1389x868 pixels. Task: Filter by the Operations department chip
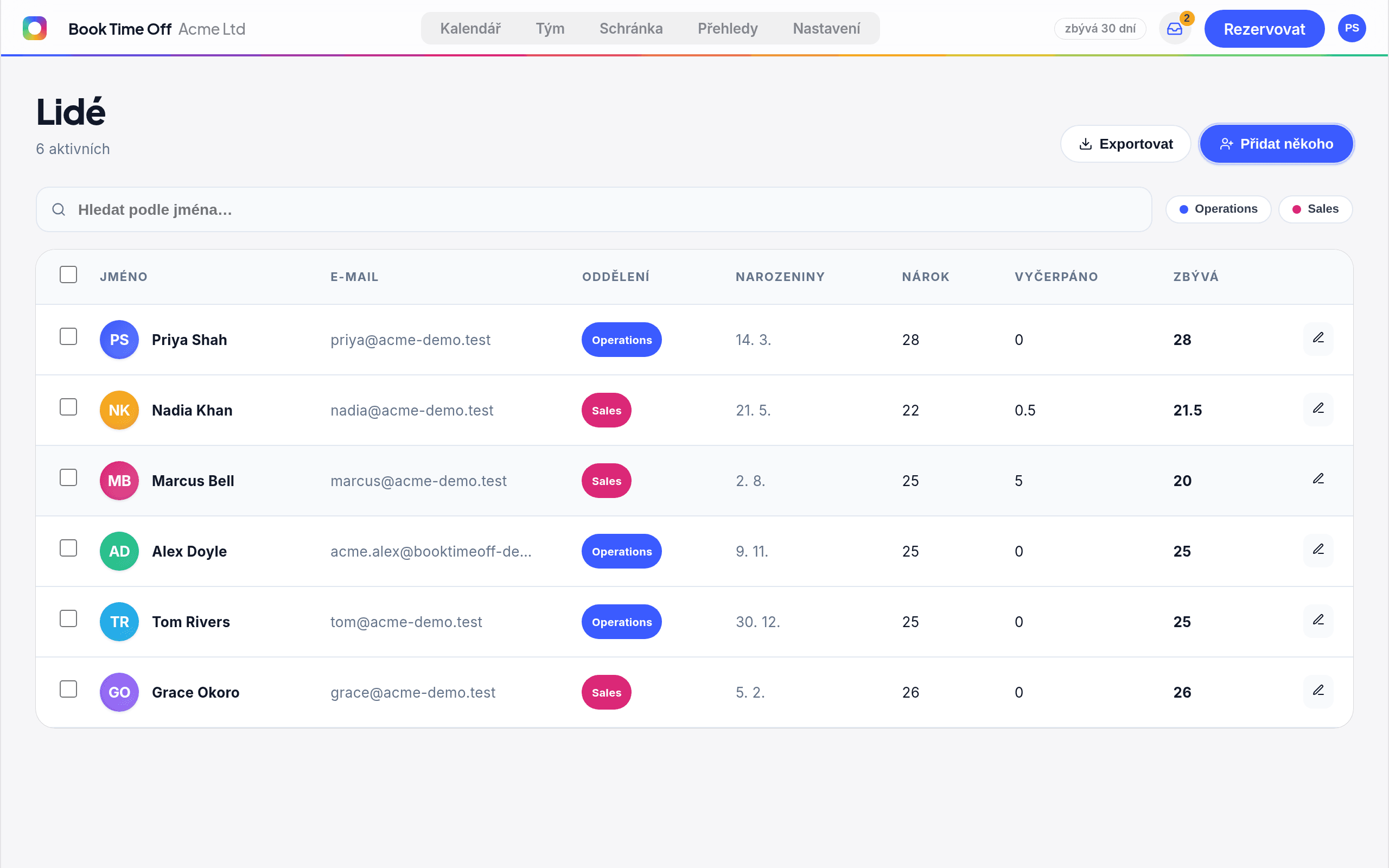1219,209
